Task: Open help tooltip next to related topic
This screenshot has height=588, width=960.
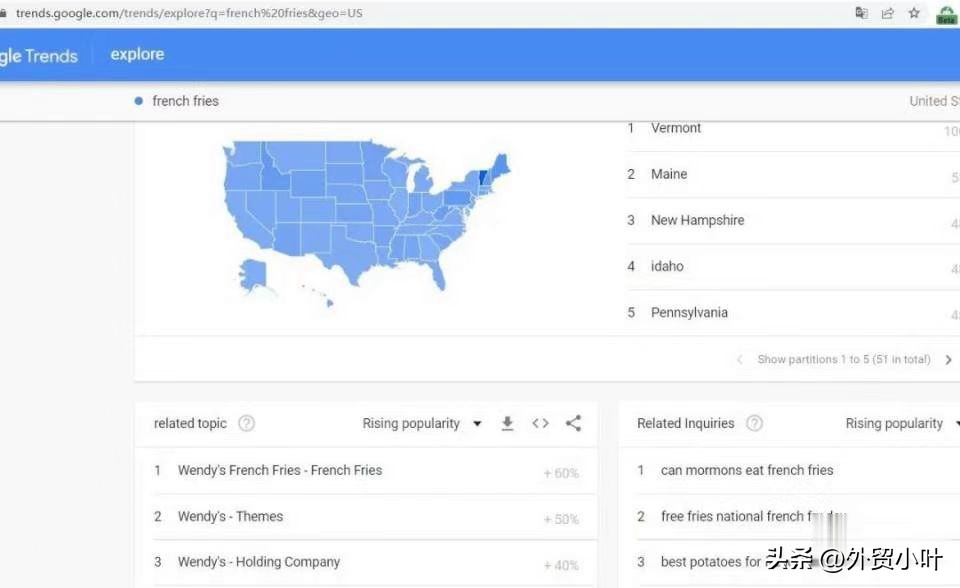Action: coord(246,424)
